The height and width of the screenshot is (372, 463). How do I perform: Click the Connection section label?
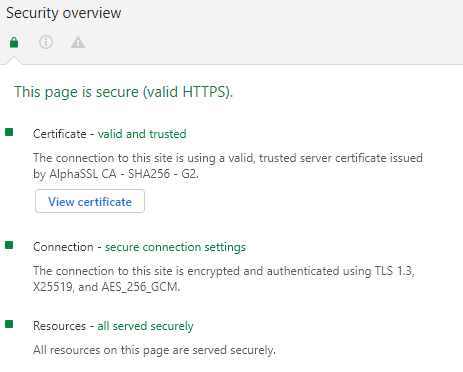(63, 247)
